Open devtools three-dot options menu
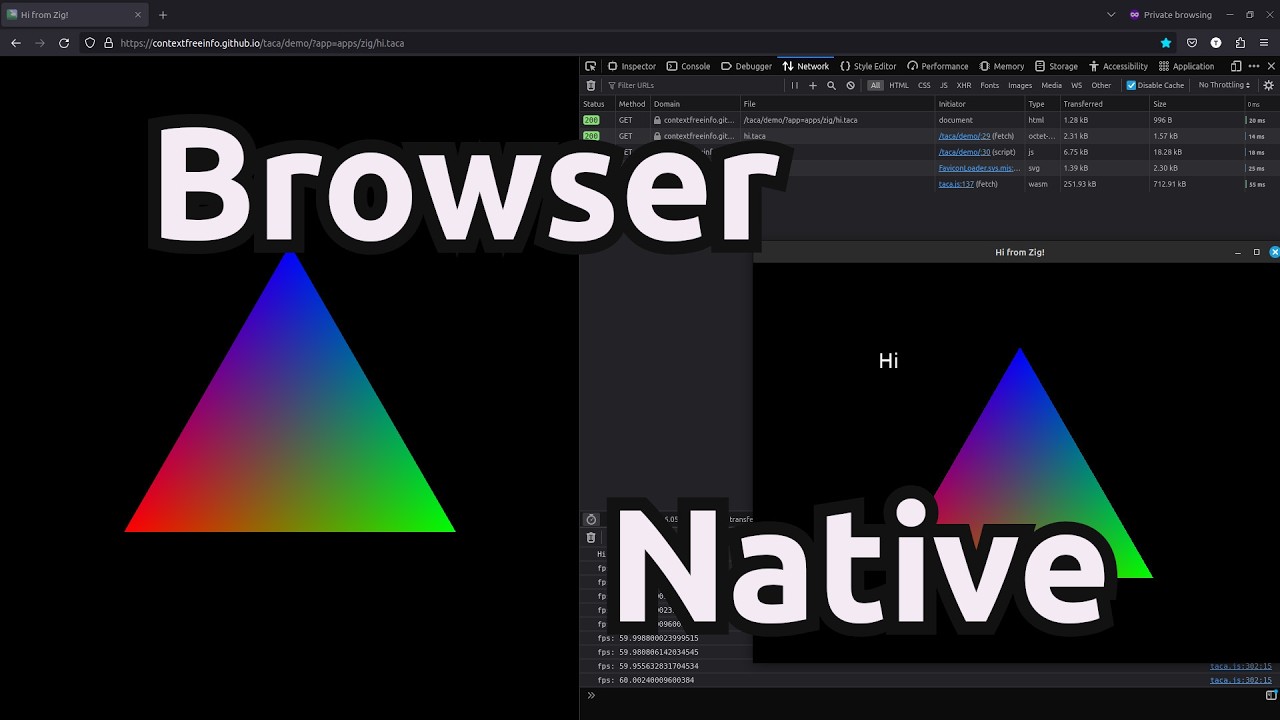Viewport: 1280px width, 720px height. 1254,66
